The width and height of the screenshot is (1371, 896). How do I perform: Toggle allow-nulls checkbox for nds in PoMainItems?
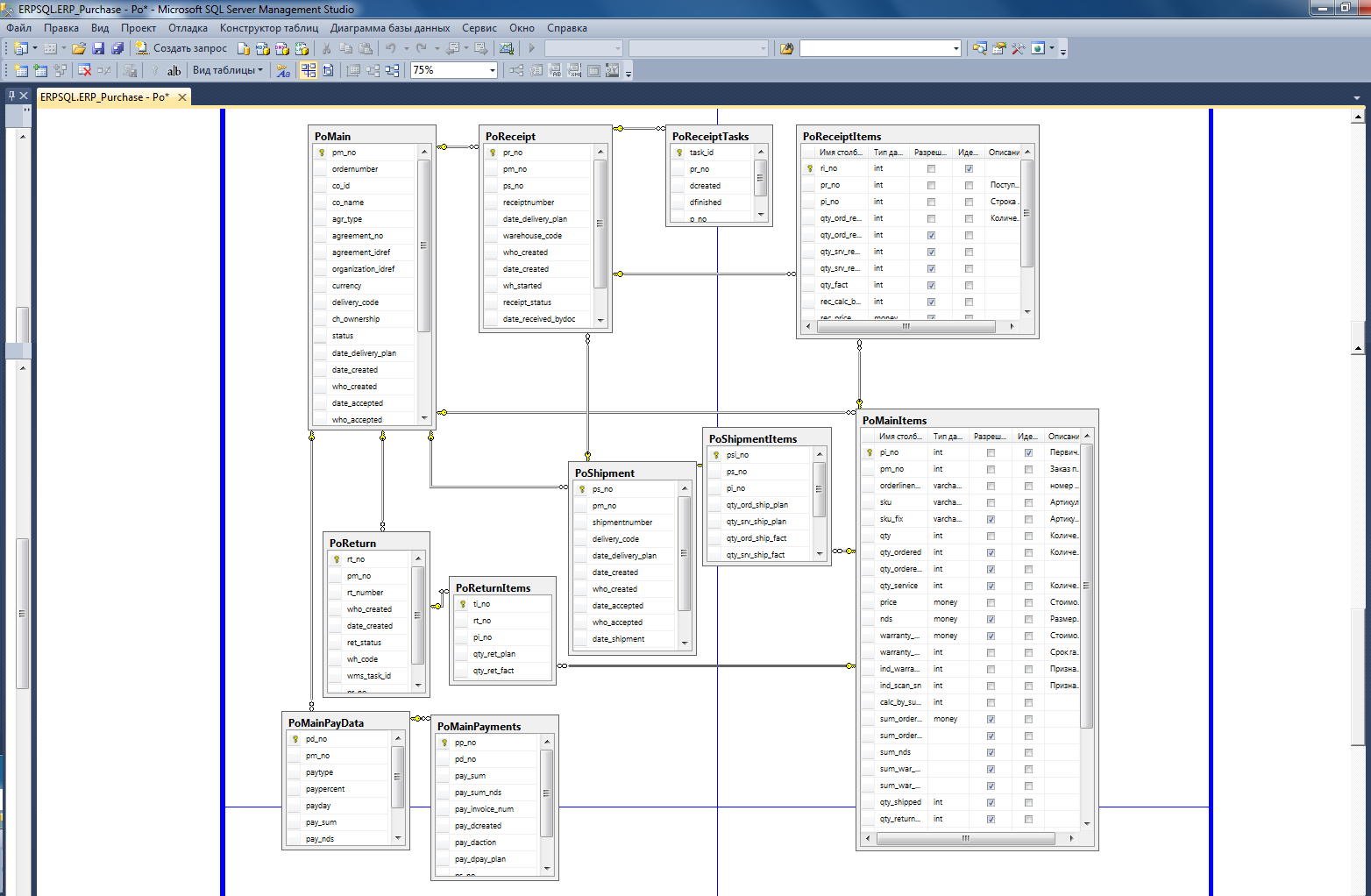pos(991,620)
